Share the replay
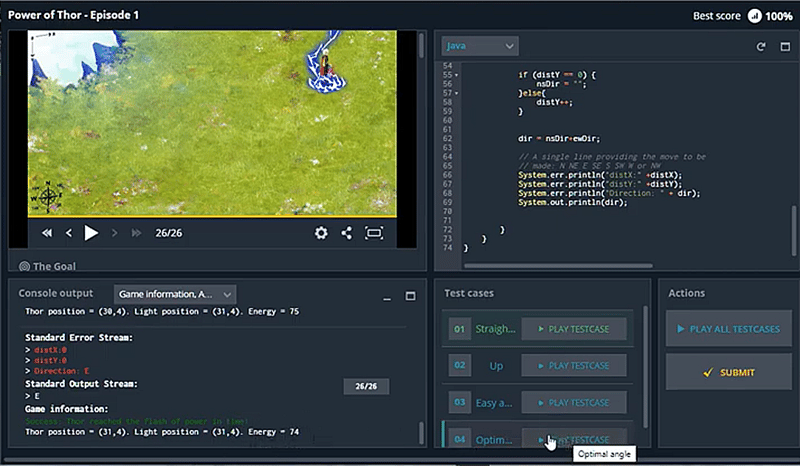The width and height of the screenshot is (800, 466). (347, 233)
